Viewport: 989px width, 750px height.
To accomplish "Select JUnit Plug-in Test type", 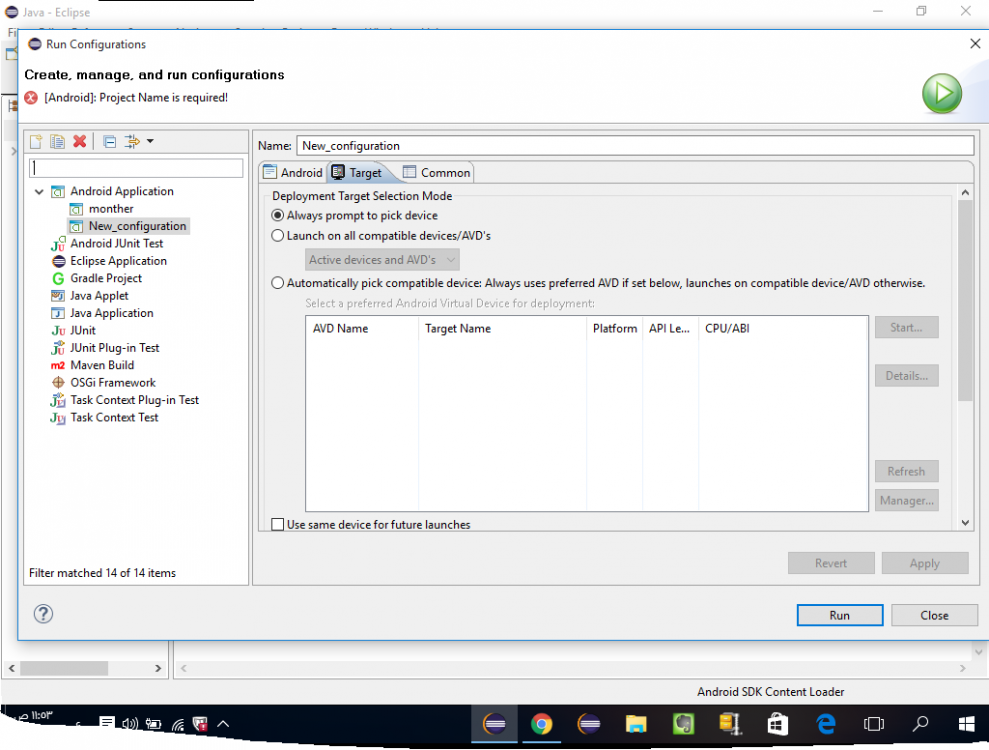I will (x=114, y=348).
